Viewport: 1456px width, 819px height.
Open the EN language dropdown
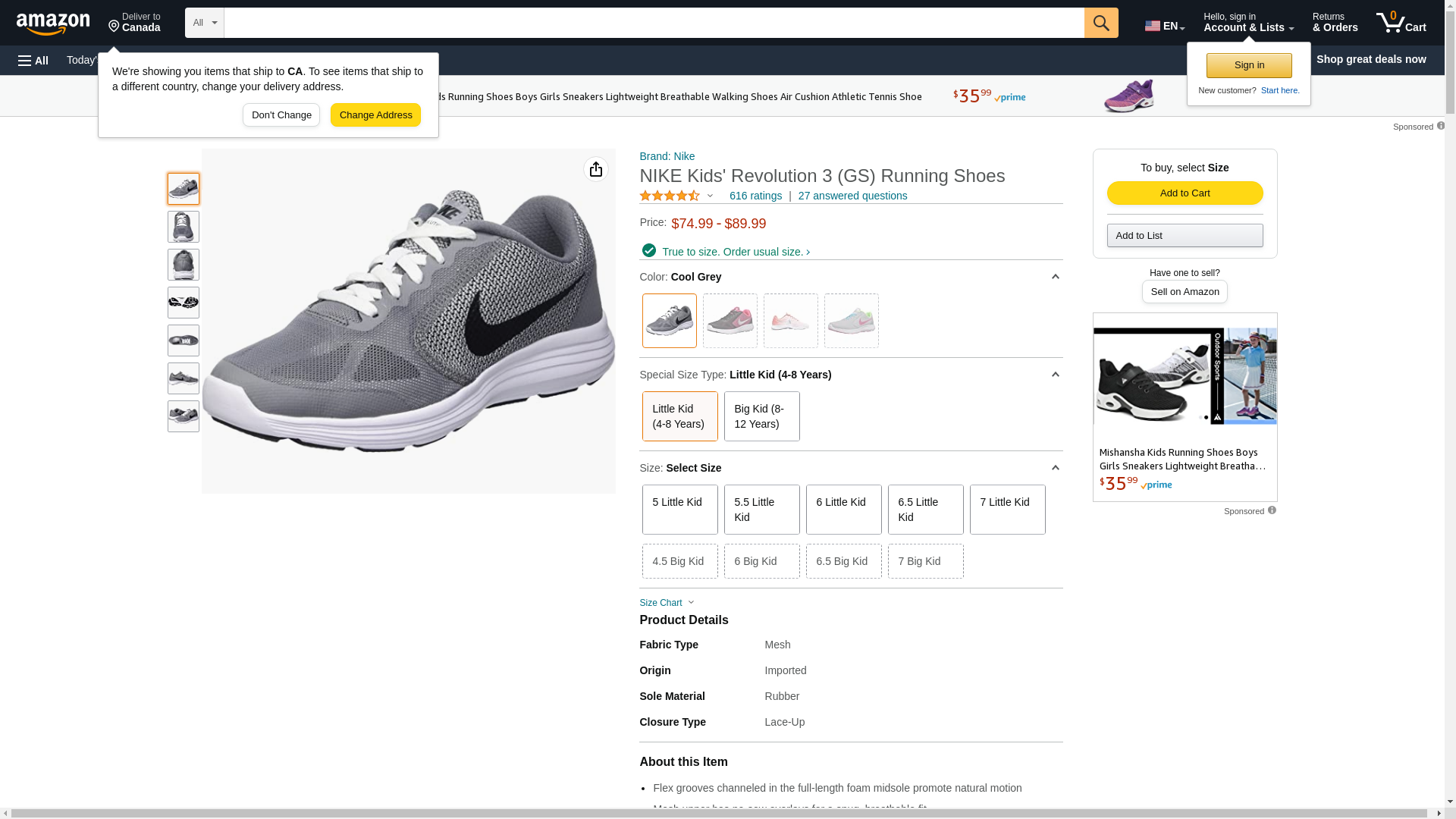[x=1164, y=26]
